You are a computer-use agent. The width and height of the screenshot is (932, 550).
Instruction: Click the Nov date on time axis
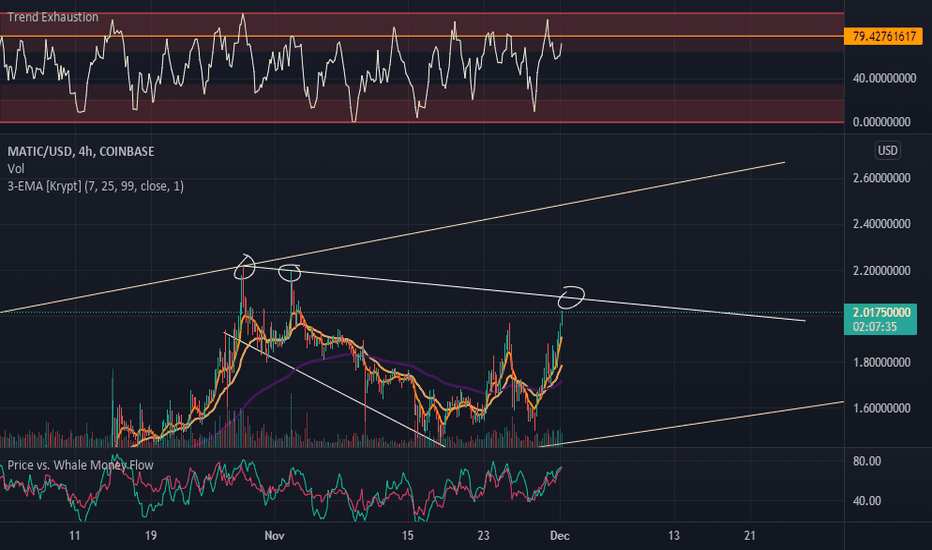point(274,536)
